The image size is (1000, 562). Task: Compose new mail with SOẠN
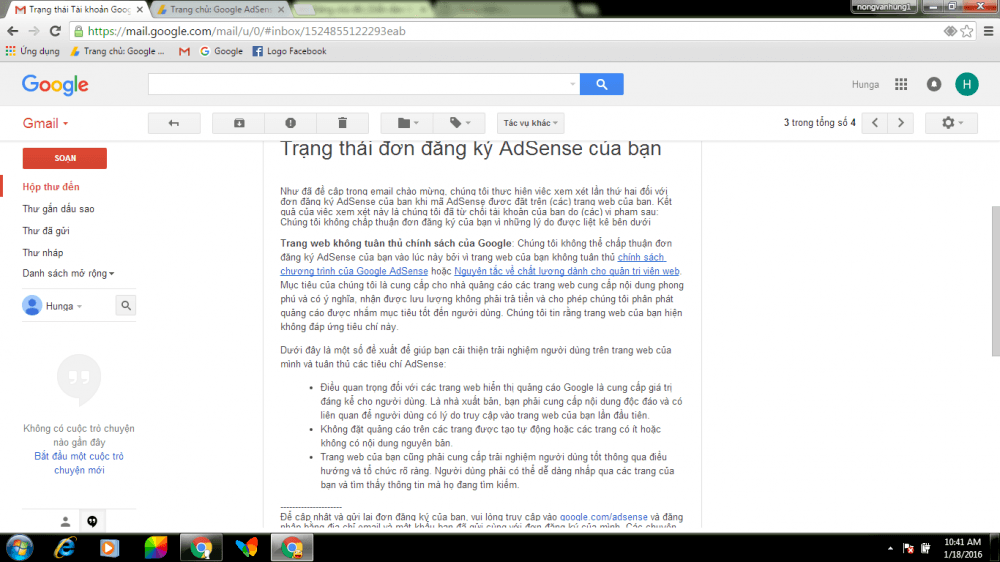pyautogui.click(x=64, y=158)
